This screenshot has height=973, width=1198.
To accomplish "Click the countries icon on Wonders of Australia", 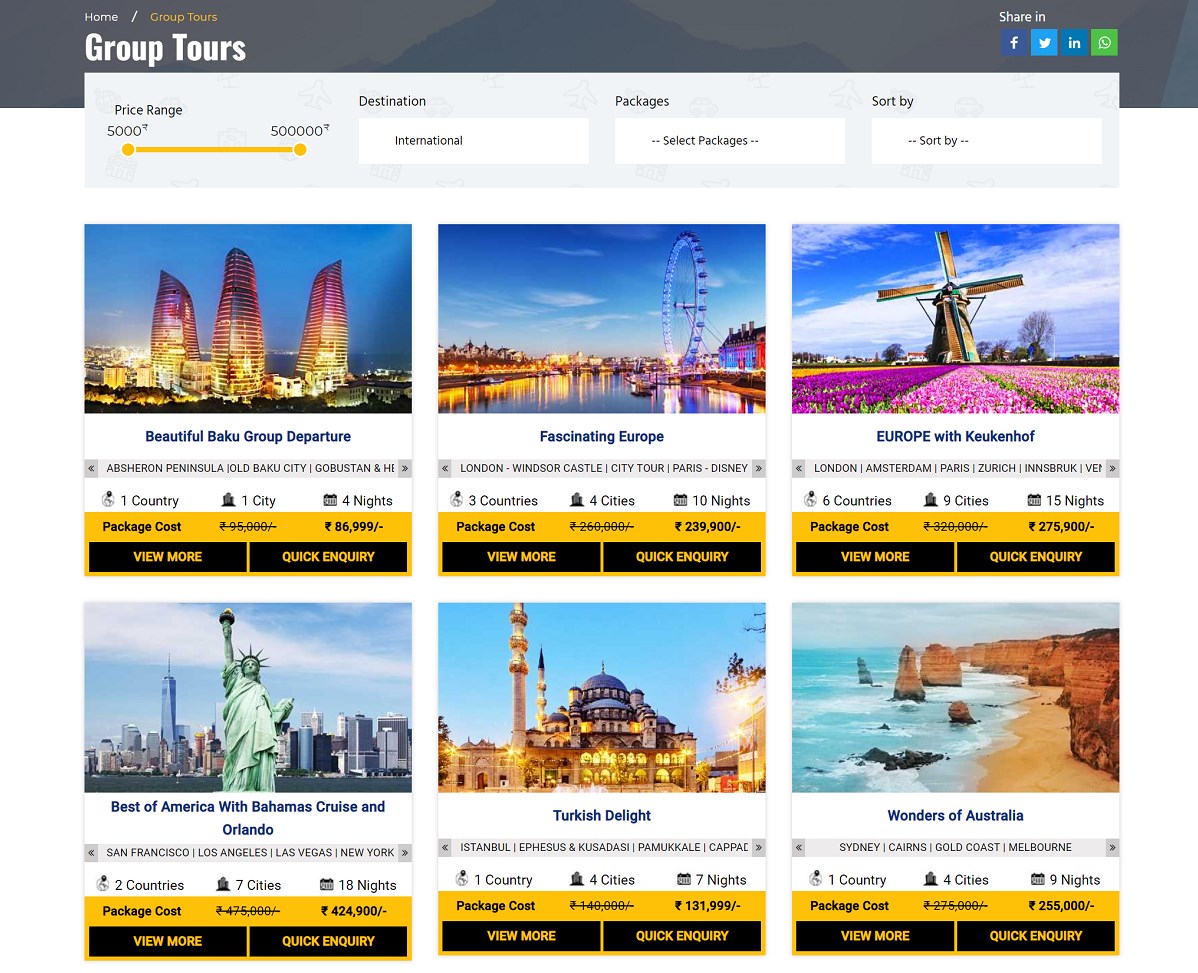I will [815, 879].
